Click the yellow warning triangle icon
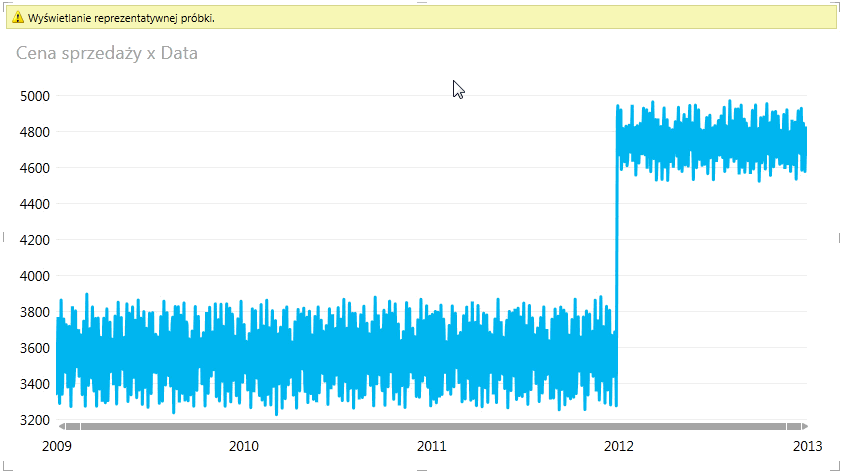The height and width of the screenshot is (476, 848). 17,18
